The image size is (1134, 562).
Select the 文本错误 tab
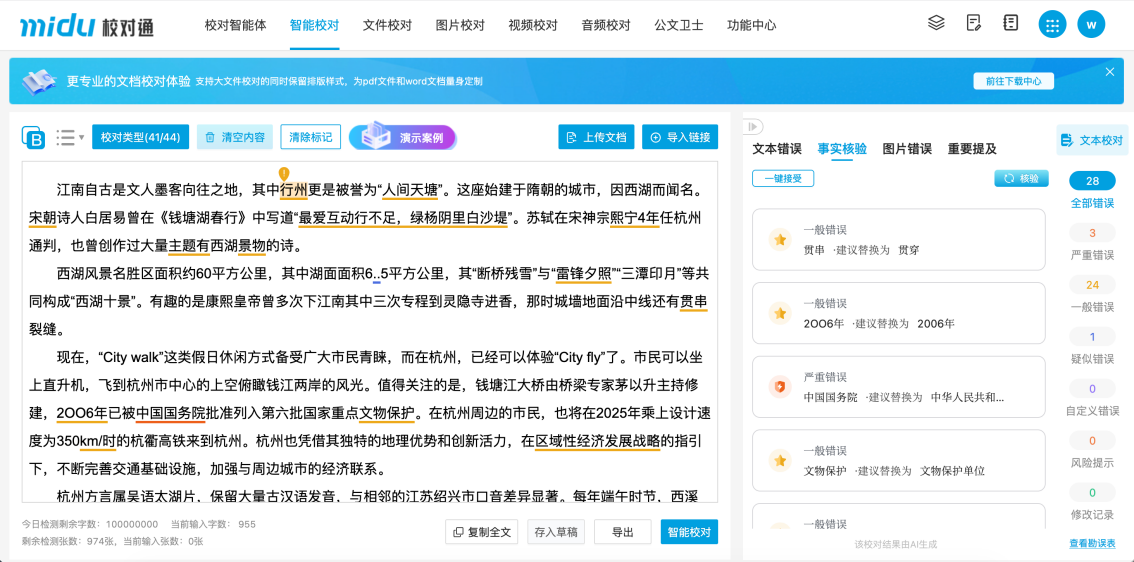[777, 149]
